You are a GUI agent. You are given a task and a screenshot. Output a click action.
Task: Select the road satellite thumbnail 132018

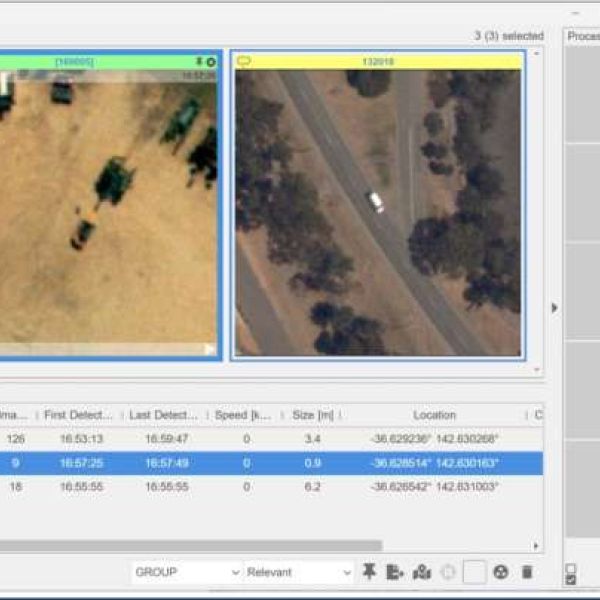click(x=378, y=212)
